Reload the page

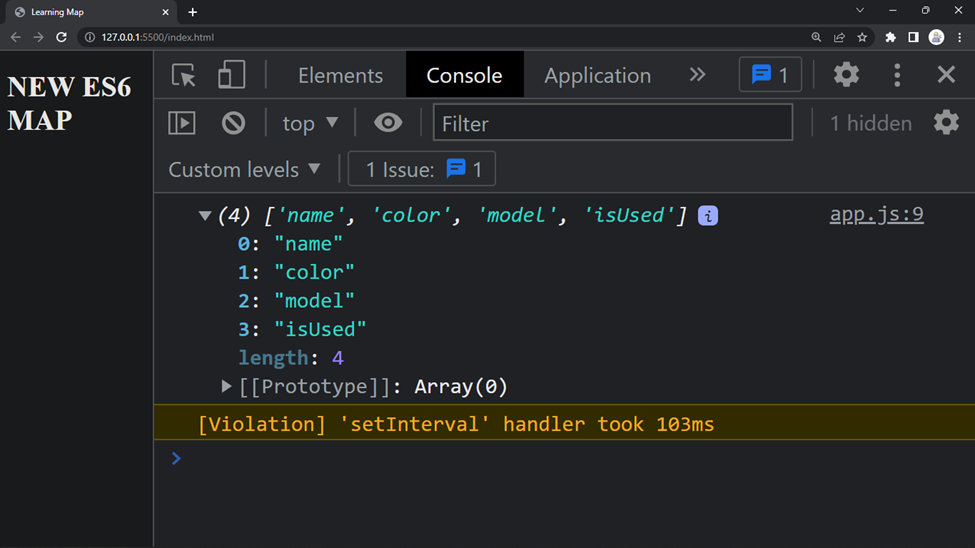(x=61, y=37)
